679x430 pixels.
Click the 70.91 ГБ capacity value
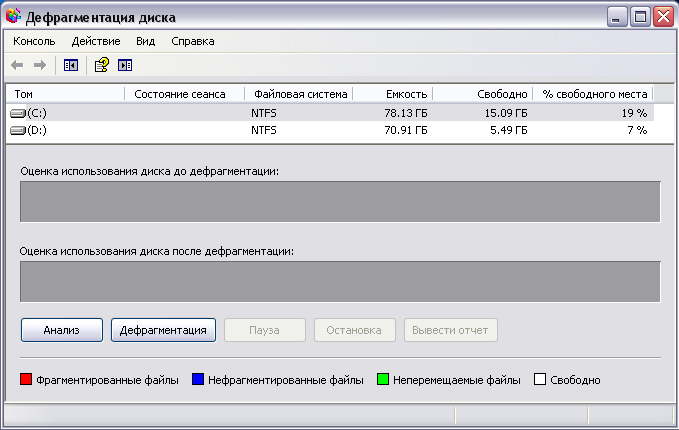pos(406,130)
